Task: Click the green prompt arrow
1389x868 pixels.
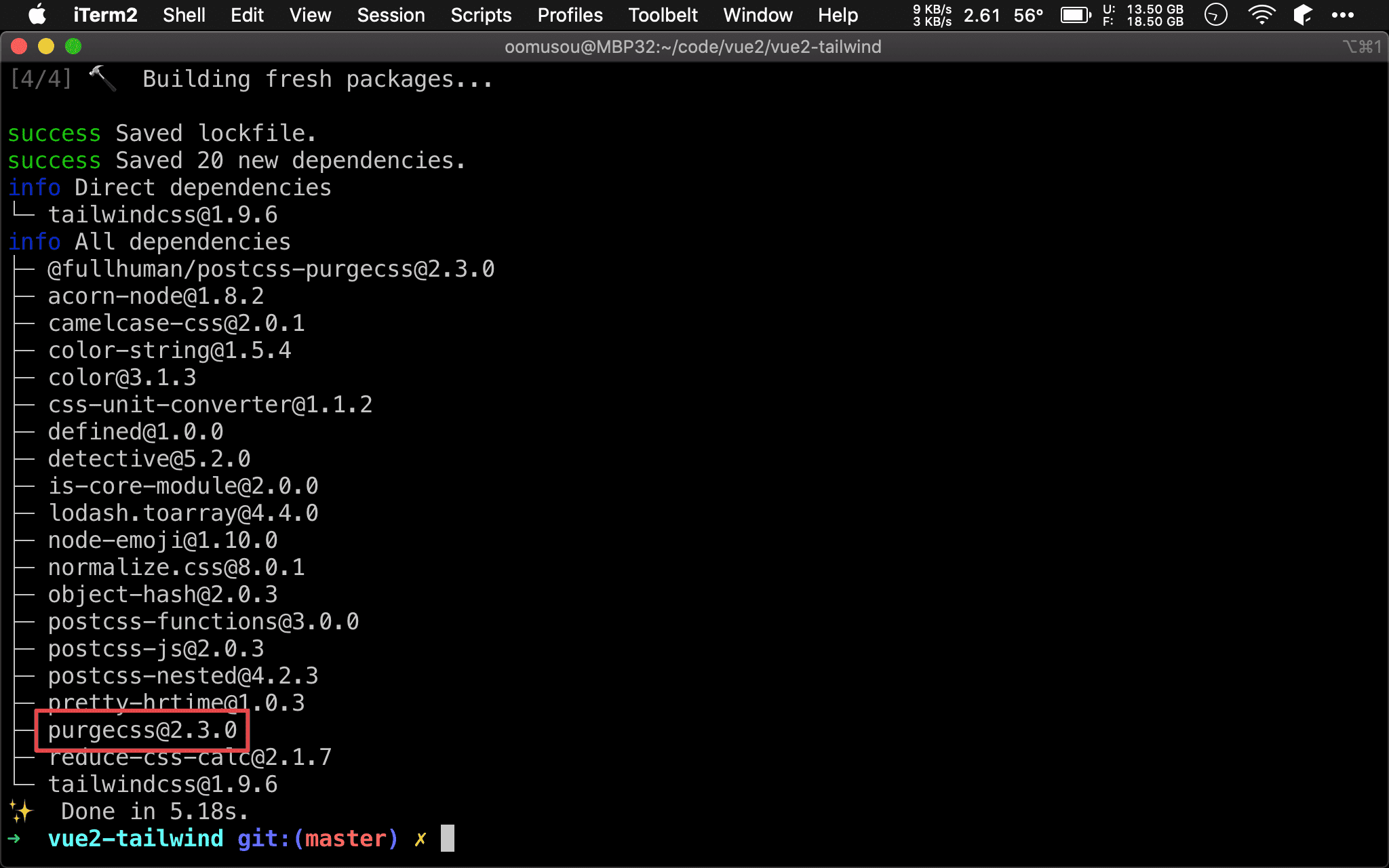Action: [14, 839]
